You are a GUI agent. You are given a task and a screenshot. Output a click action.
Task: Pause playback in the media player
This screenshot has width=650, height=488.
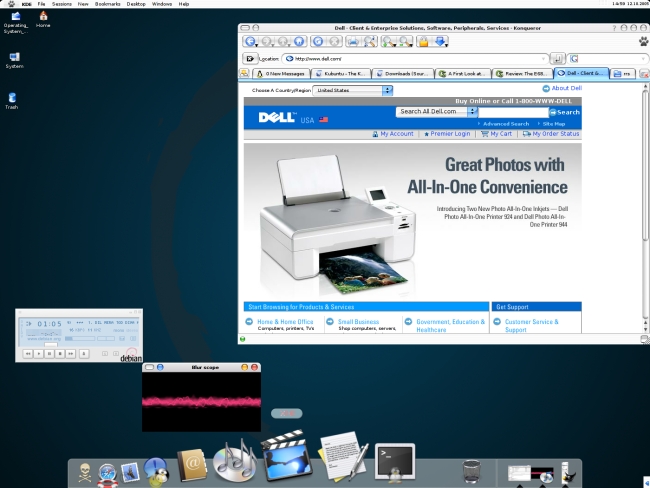49,354
